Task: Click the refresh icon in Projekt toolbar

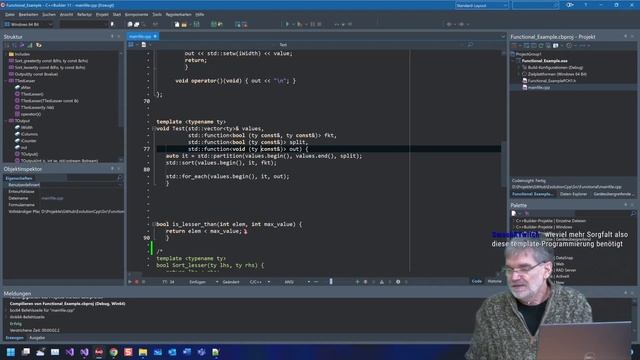Action: (x=541, y=45)
